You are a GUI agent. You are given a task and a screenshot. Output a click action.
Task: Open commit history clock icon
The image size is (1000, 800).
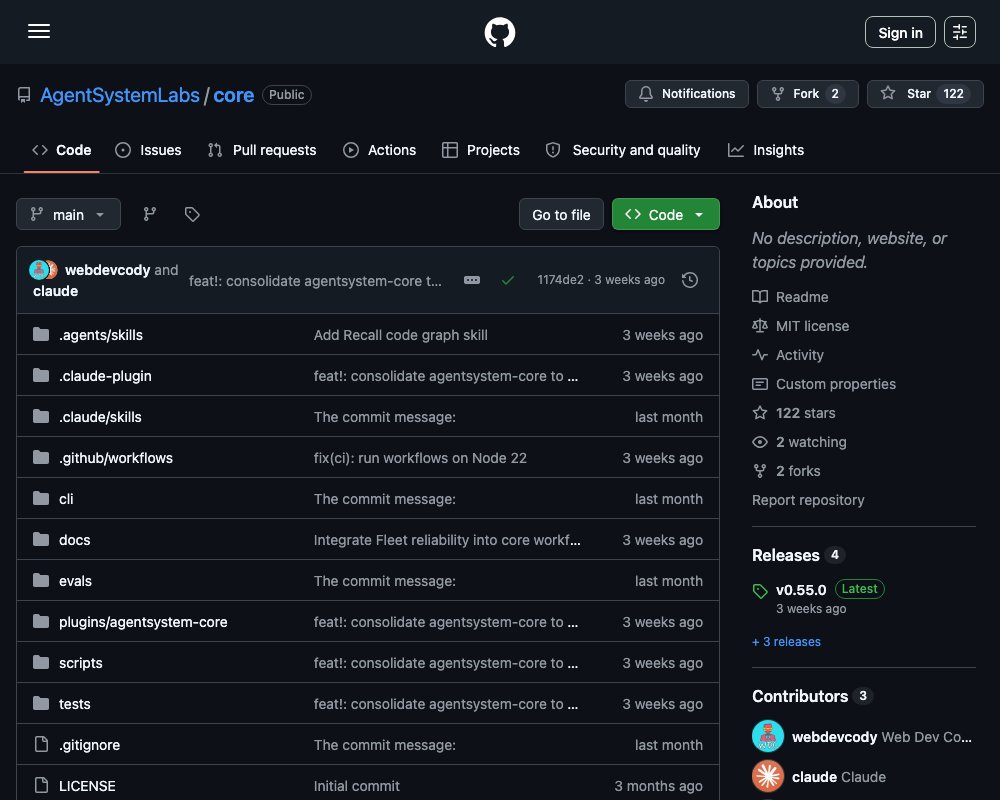pyautogui.click(x=689, y=280)
